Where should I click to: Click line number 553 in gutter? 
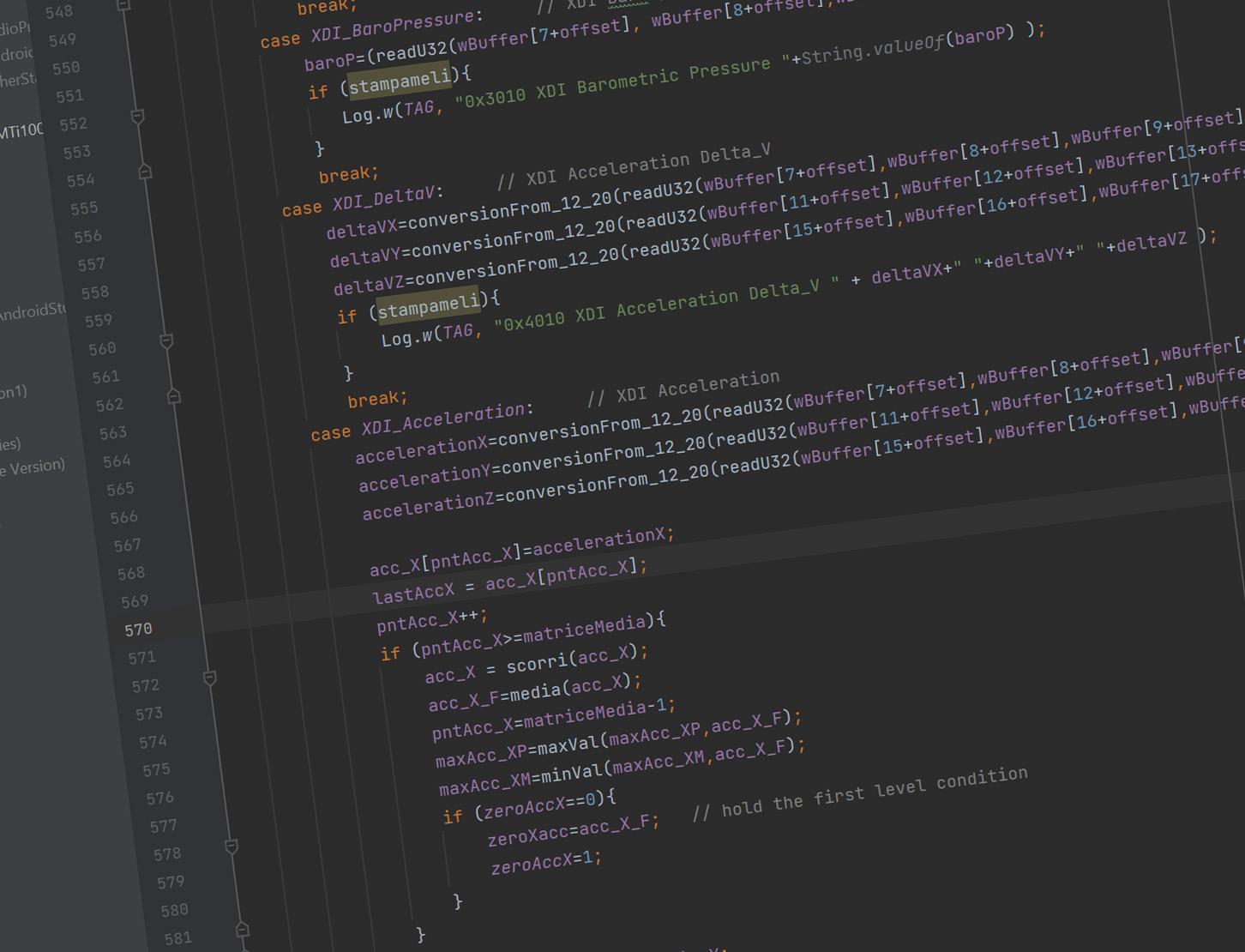(x=76, y=153)
